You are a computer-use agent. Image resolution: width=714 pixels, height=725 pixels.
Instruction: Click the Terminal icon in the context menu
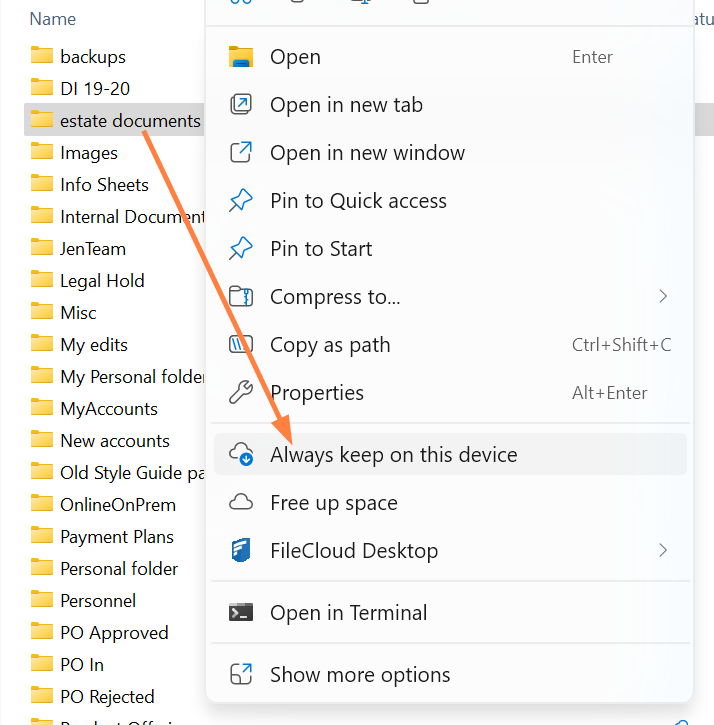[x=241, y=613]
